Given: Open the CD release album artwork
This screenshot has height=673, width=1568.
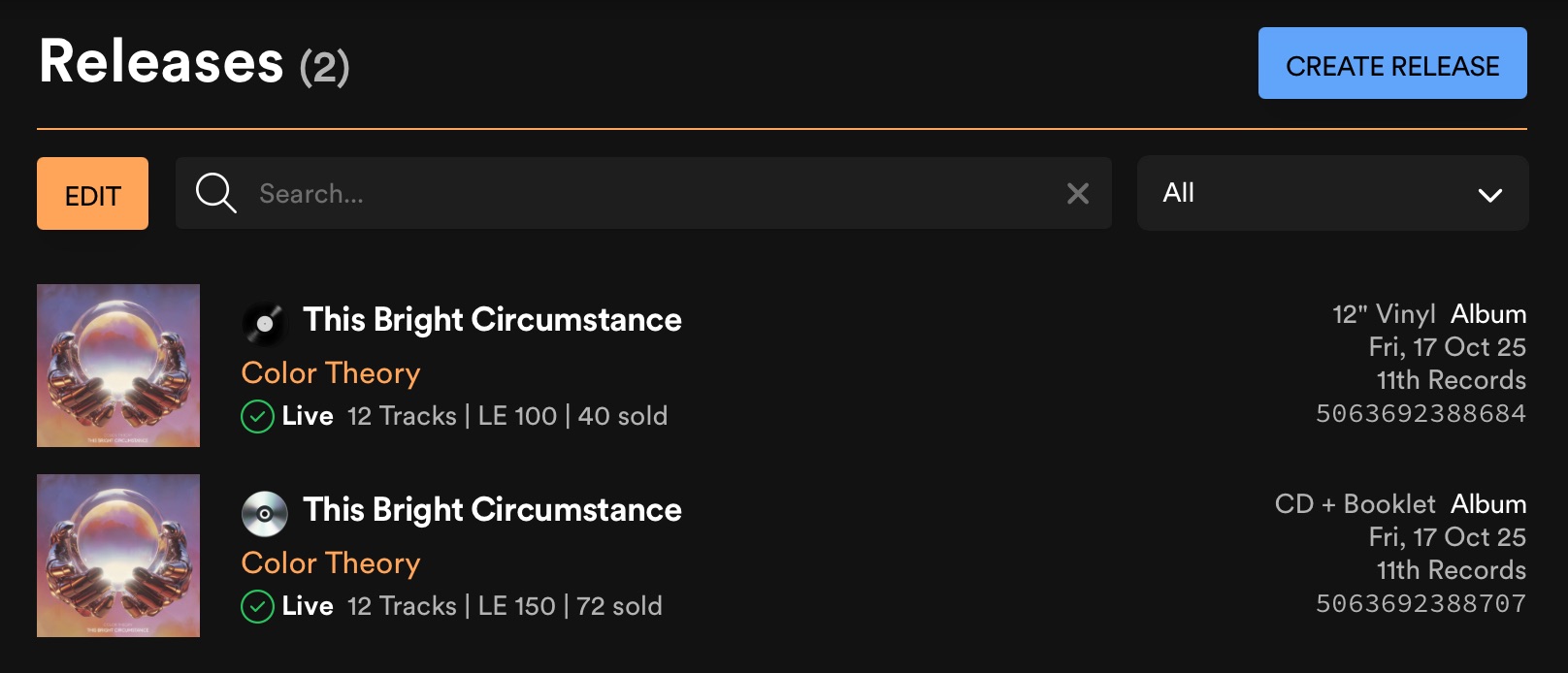Looking at the screenshot, I should 118,556.
